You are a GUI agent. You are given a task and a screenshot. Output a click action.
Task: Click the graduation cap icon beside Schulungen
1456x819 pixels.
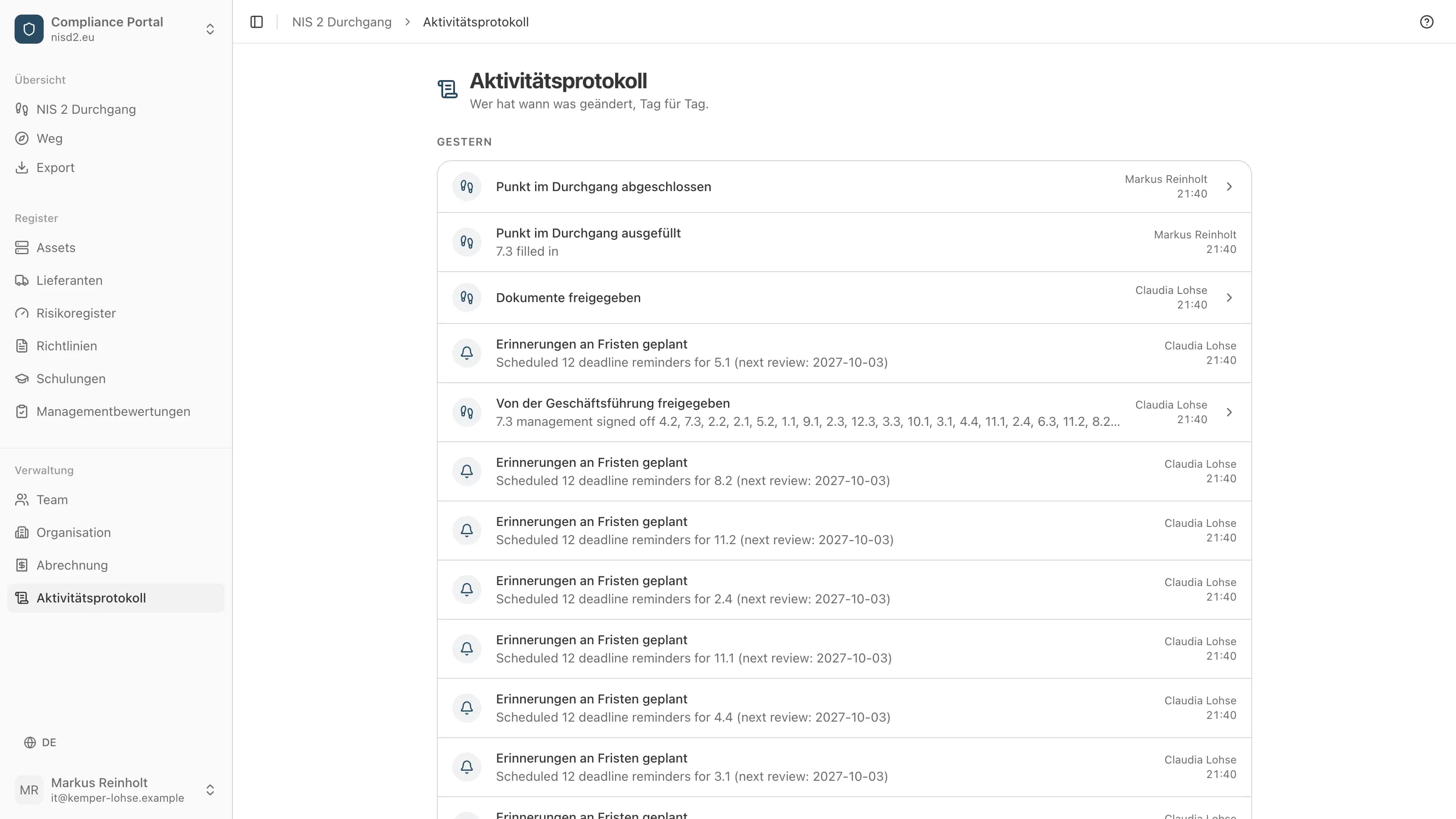tap(21, 379)
